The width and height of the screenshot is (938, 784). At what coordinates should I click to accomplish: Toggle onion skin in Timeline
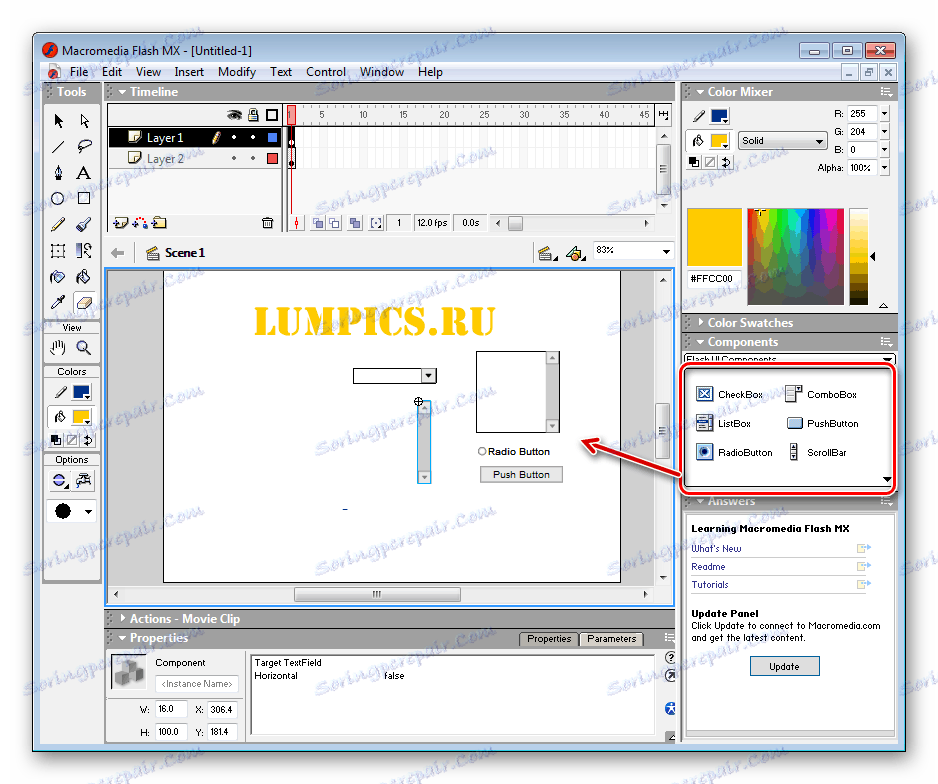(x=318, y=224)
